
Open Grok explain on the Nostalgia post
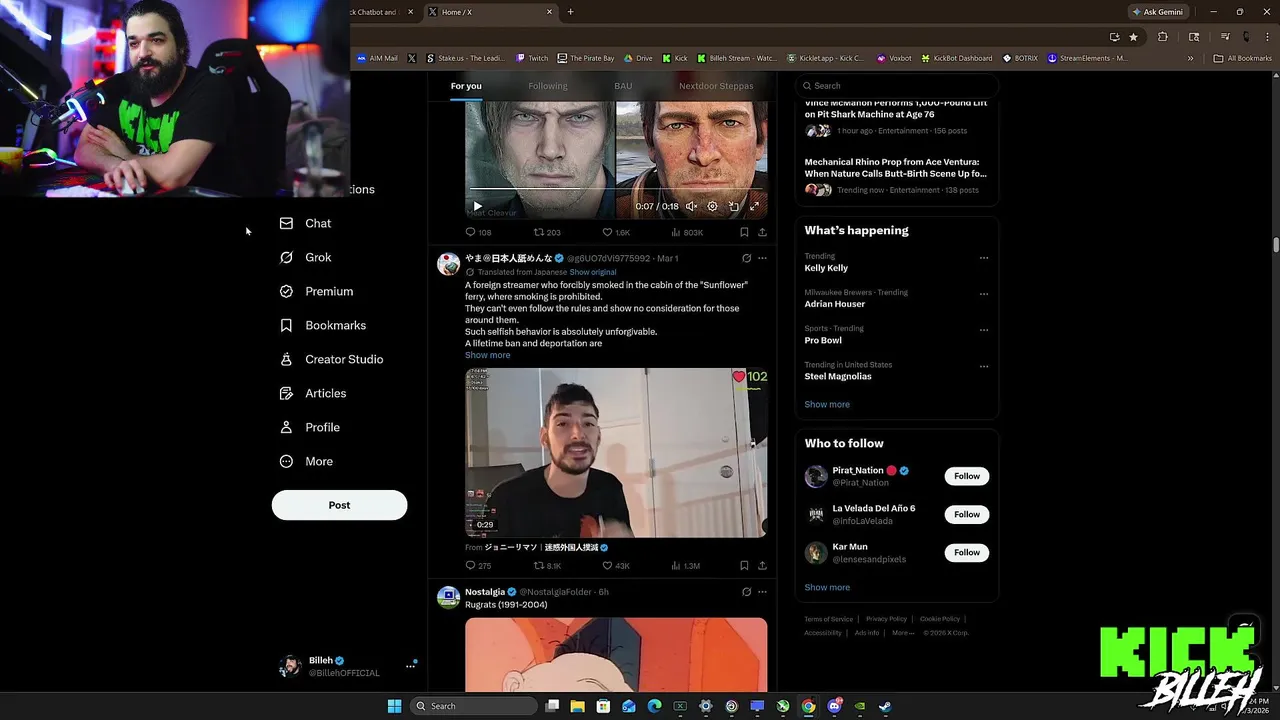tap(746, 592)
